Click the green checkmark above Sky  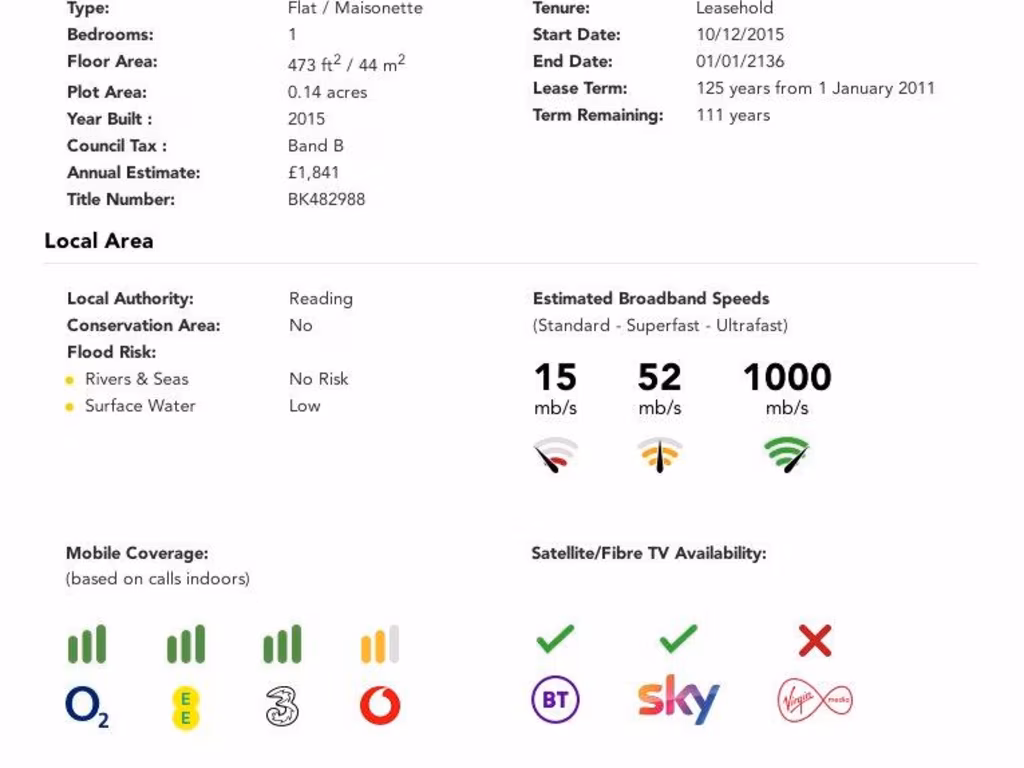click(678, 638)
